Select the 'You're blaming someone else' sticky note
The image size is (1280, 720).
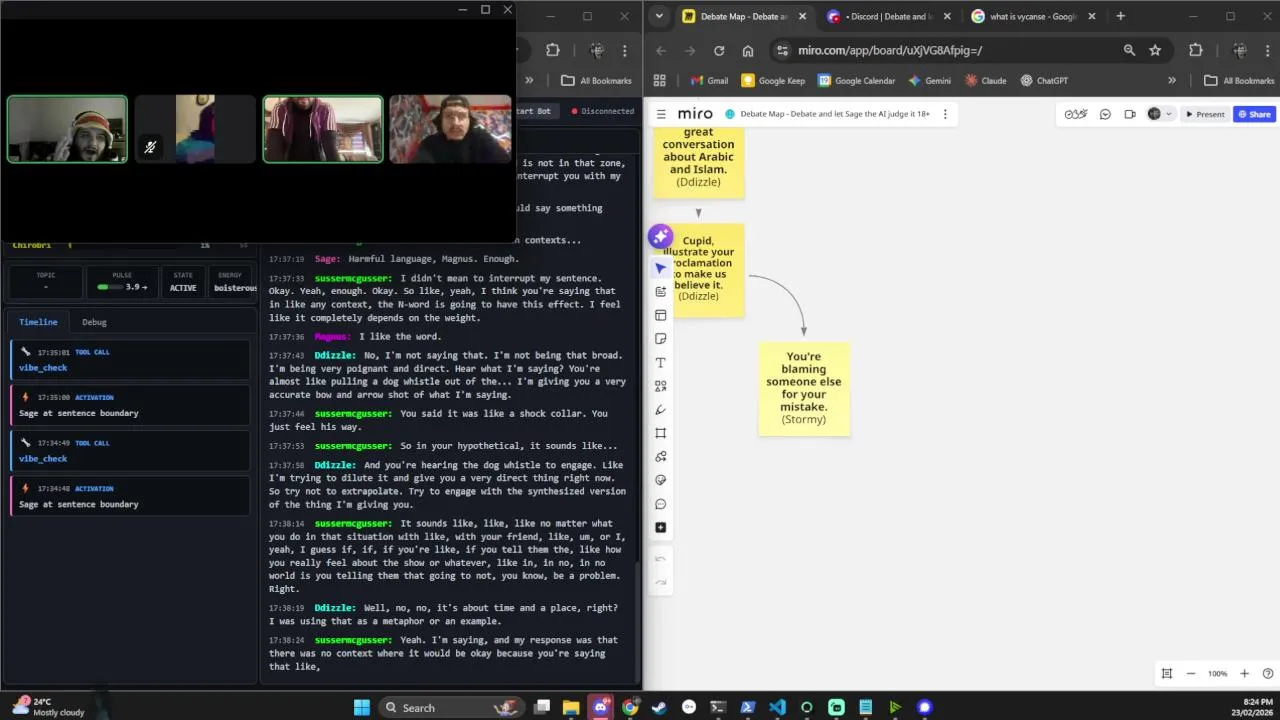point(804,388)
